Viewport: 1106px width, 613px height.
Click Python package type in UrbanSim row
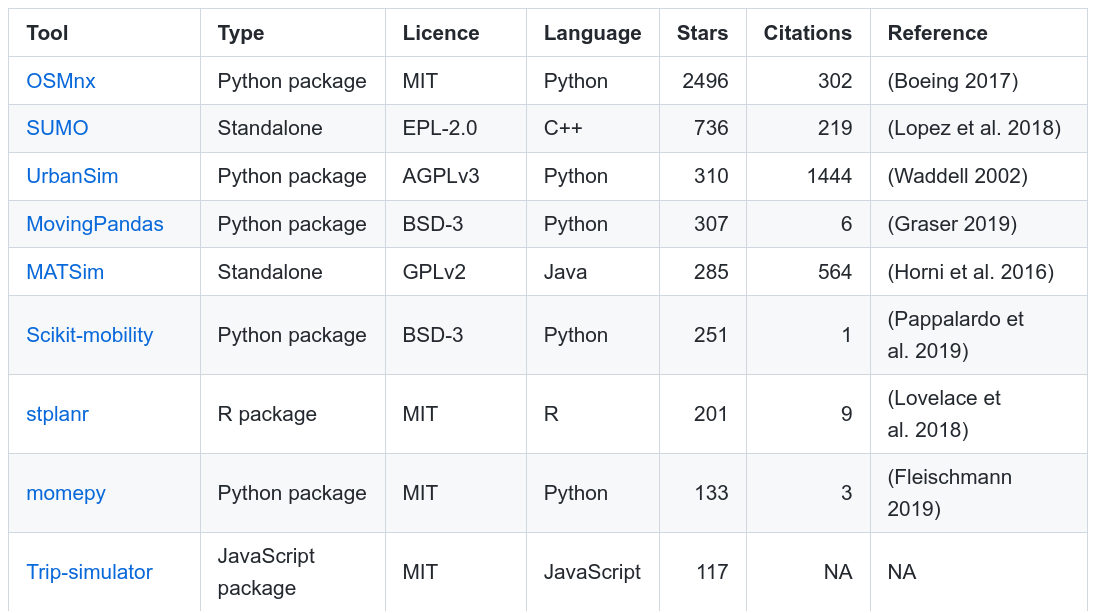tap(292, 176)
